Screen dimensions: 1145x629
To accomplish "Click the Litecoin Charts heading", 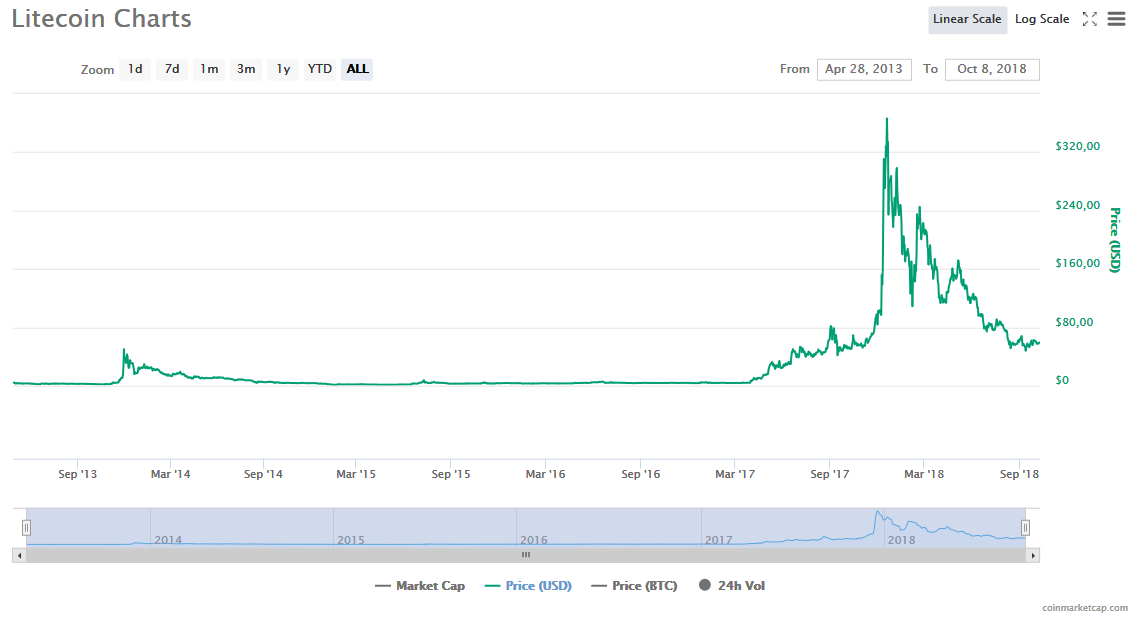I will 102,18.
